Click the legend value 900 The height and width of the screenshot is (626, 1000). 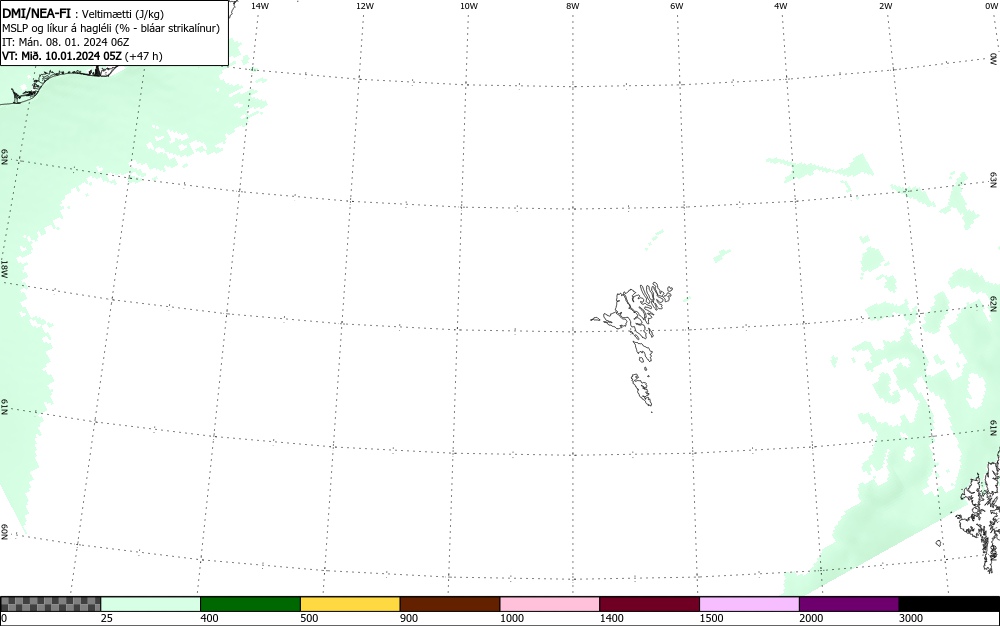coord(409,618)
